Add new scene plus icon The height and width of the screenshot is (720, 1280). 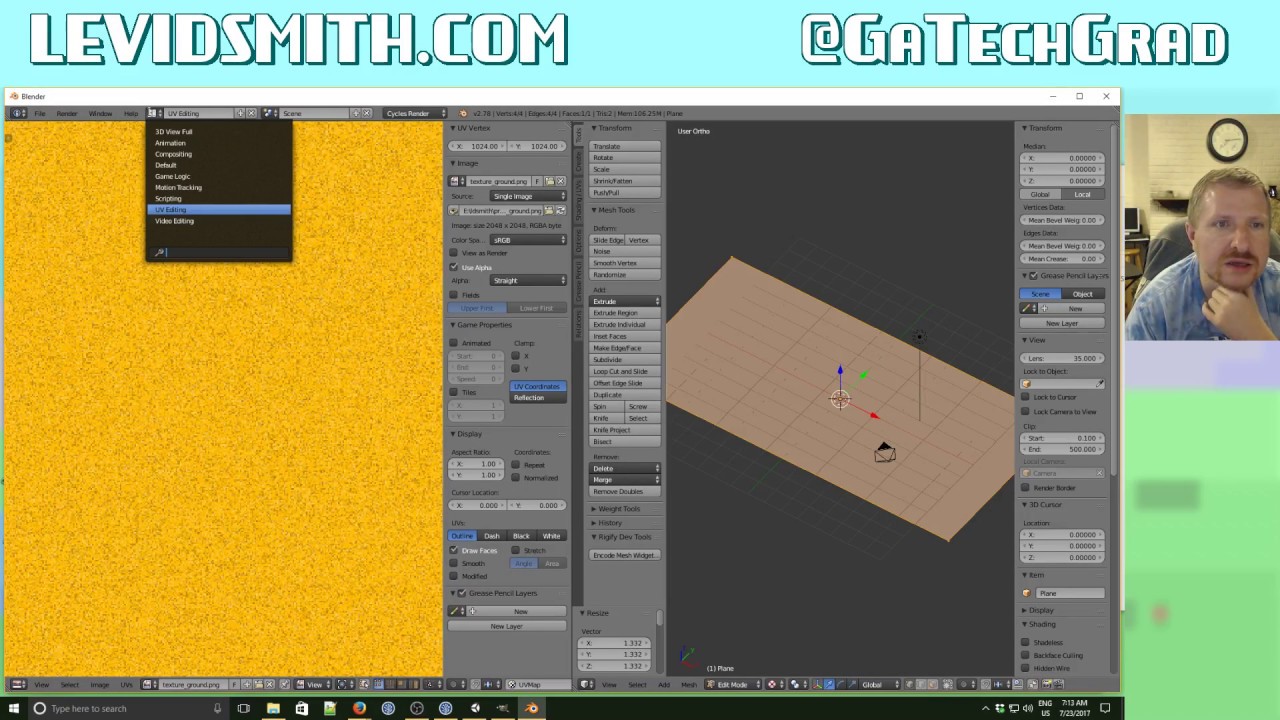pos(356,113)
